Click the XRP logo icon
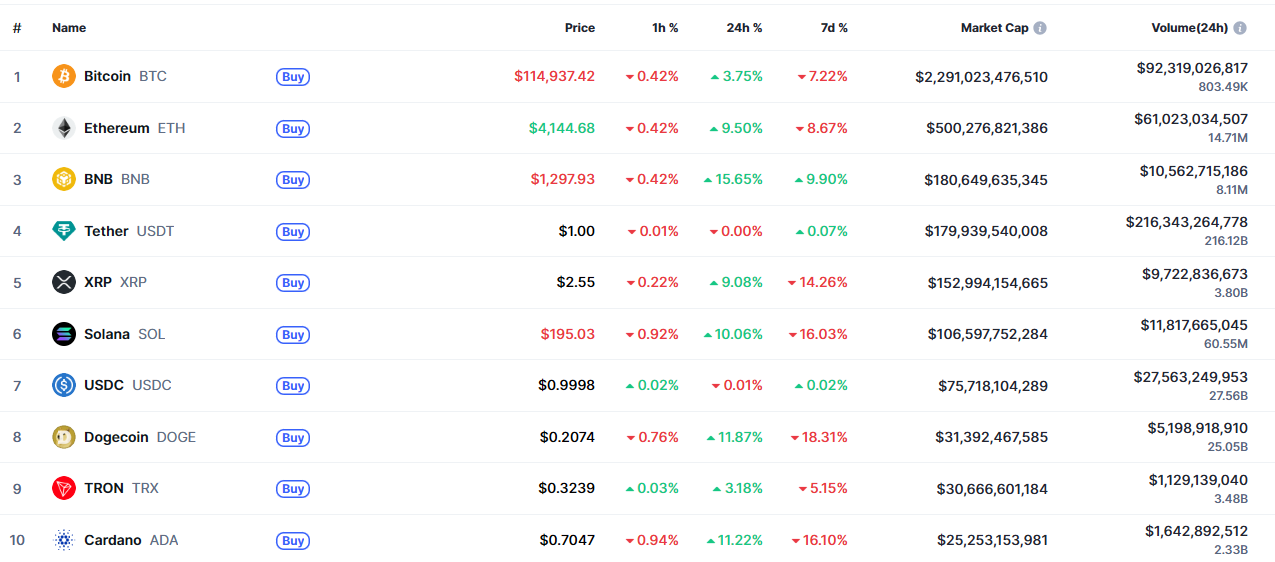The image size is (1275, 562). pos(64,282)
